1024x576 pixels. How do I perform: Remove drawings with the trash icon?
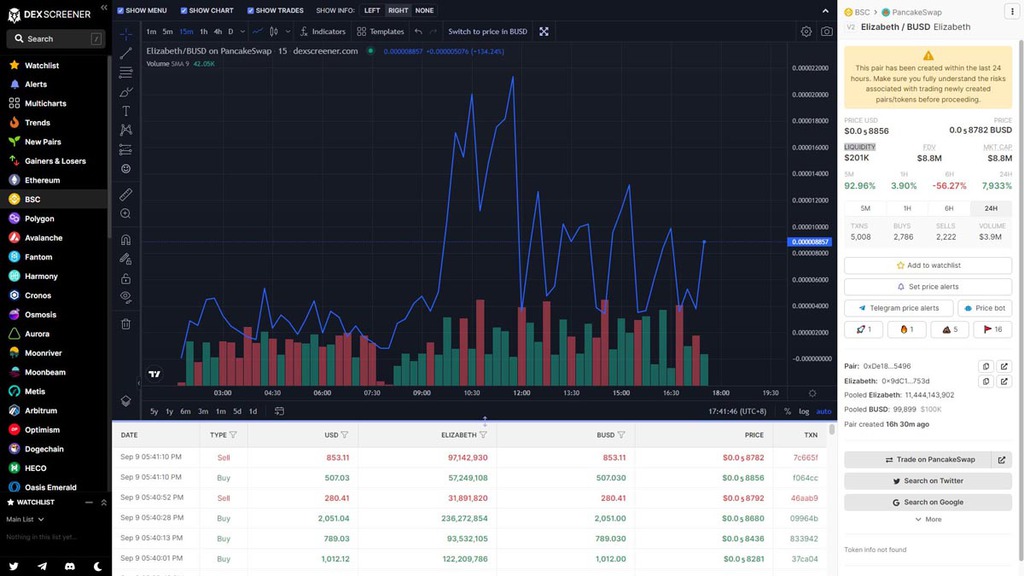pos(126,324)
